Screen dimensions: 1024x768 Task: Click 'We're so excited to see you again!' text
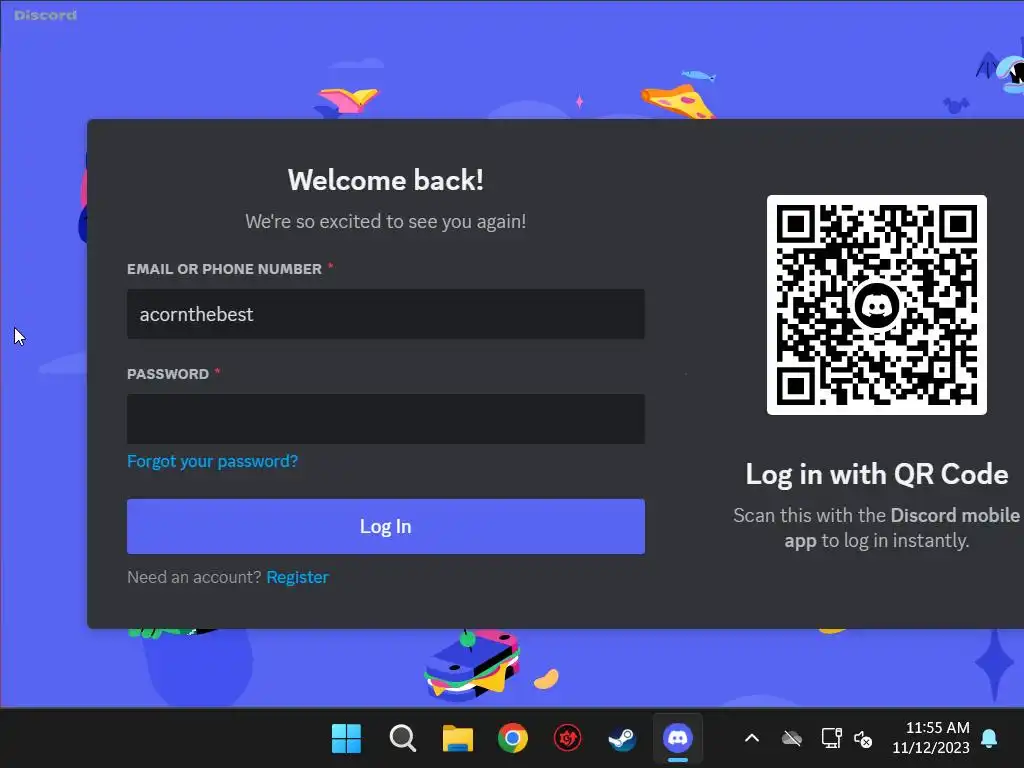(385, 221)
